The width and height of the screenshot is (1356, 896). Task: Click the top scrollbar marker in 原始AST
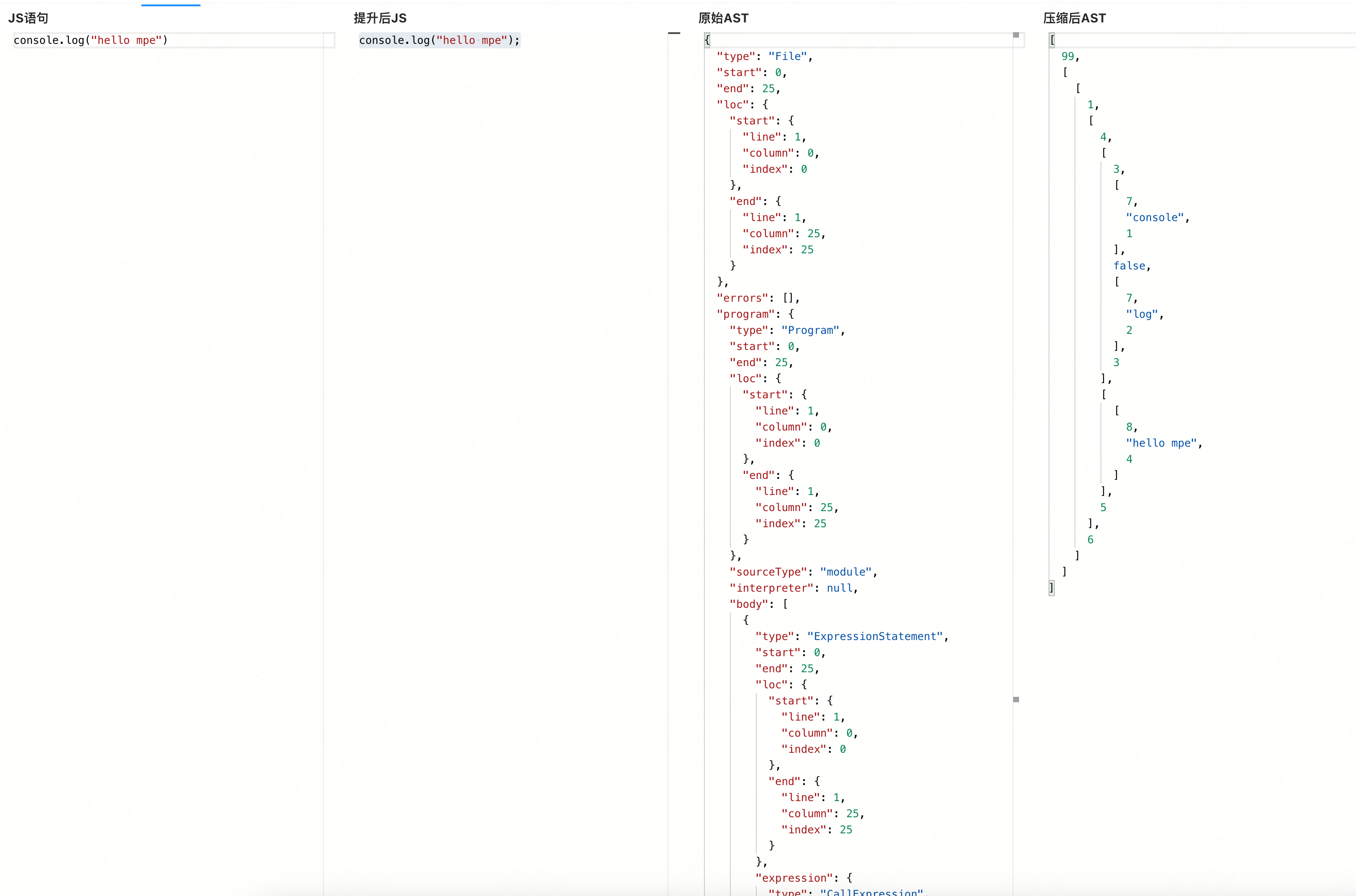[x=1016, y=35]
